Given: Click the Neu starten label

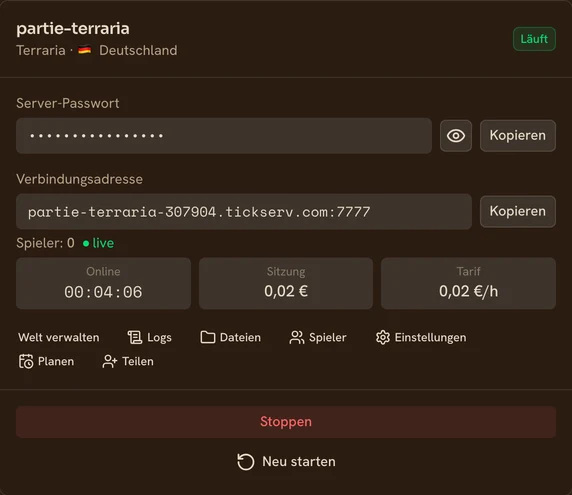Looking at the screenshot, I should pos(299,462).
